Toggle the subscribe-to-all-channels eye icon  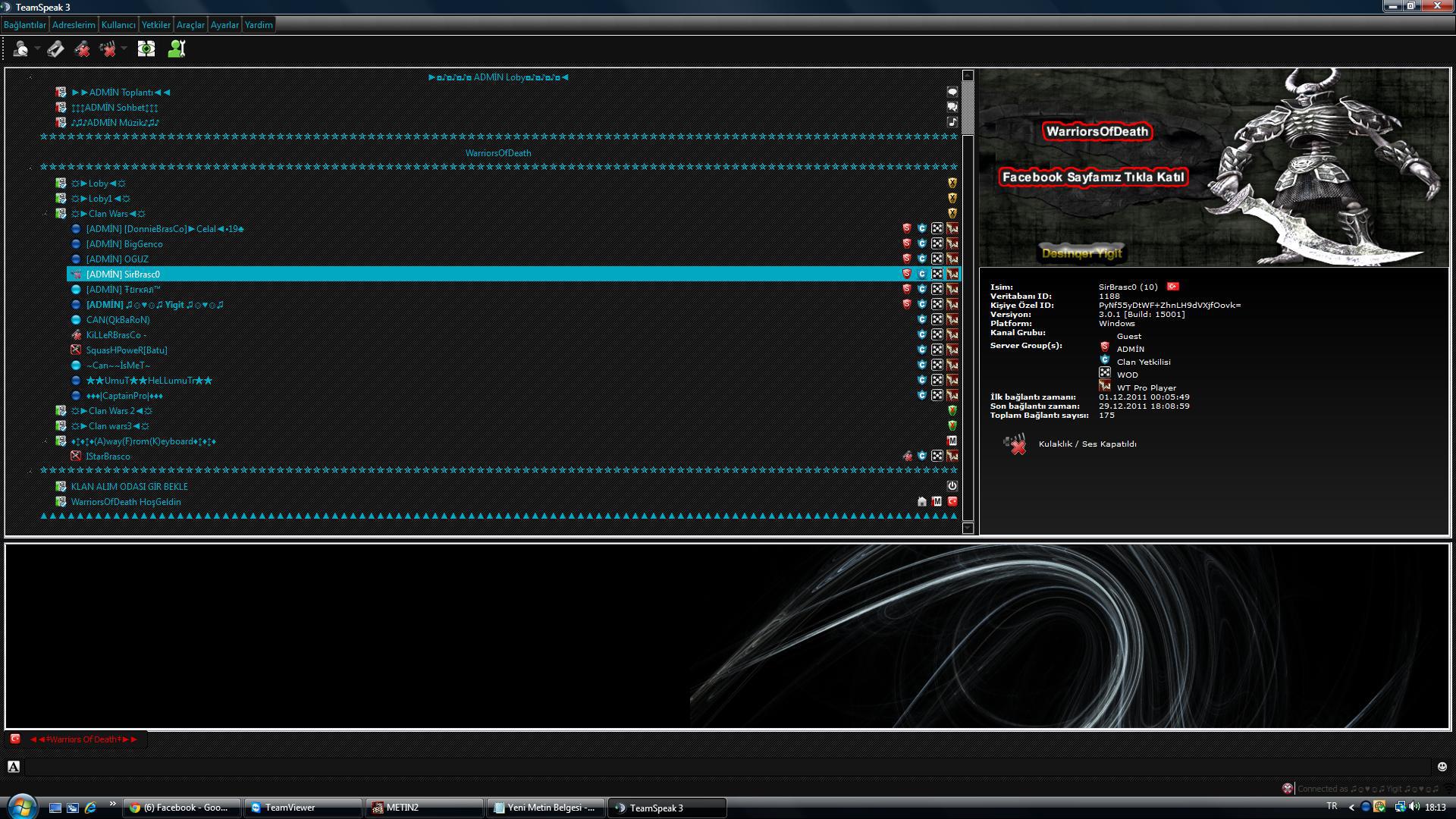point(146,49)
